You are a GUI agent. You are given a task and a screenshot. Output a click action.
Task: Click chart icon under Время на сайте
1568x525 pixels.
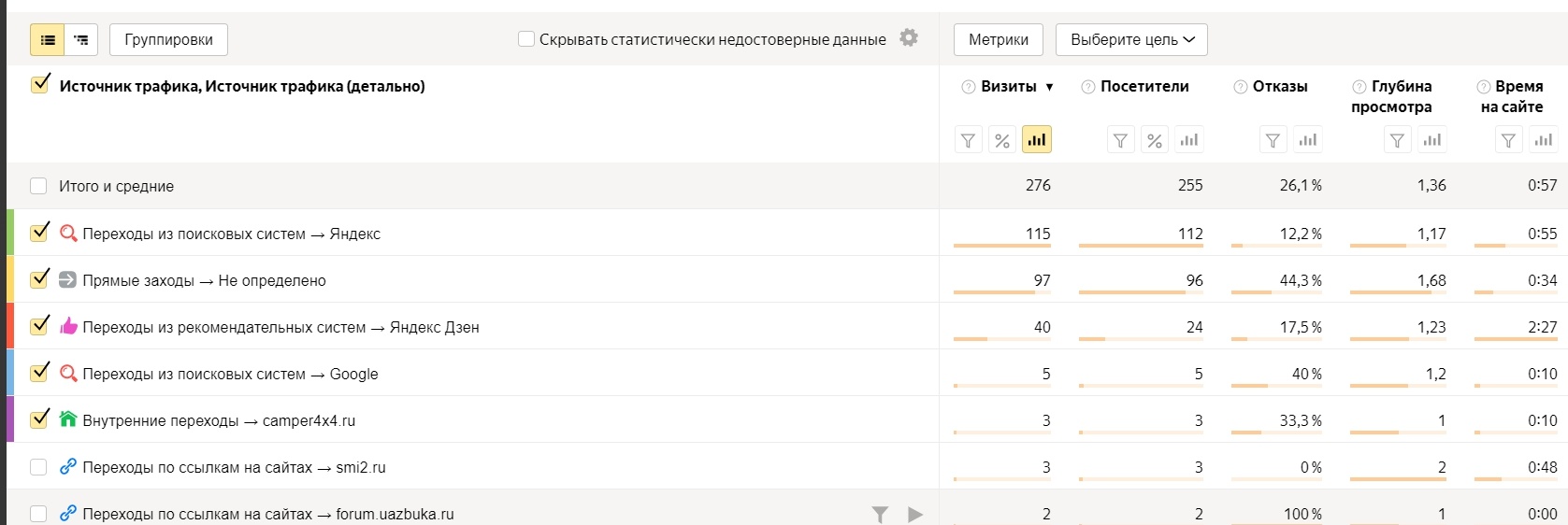click(x=1543, y=140)
